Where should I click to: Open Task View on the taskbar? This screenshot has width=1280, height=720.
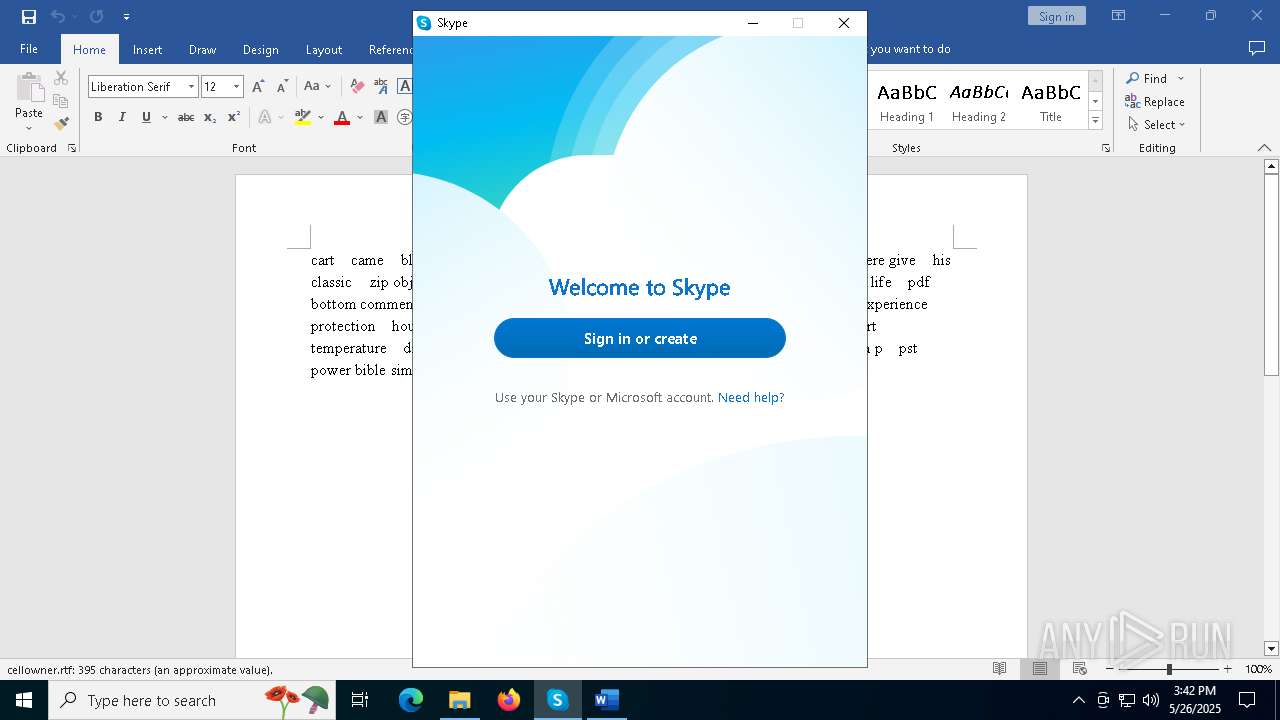click(x=360, y=700)
